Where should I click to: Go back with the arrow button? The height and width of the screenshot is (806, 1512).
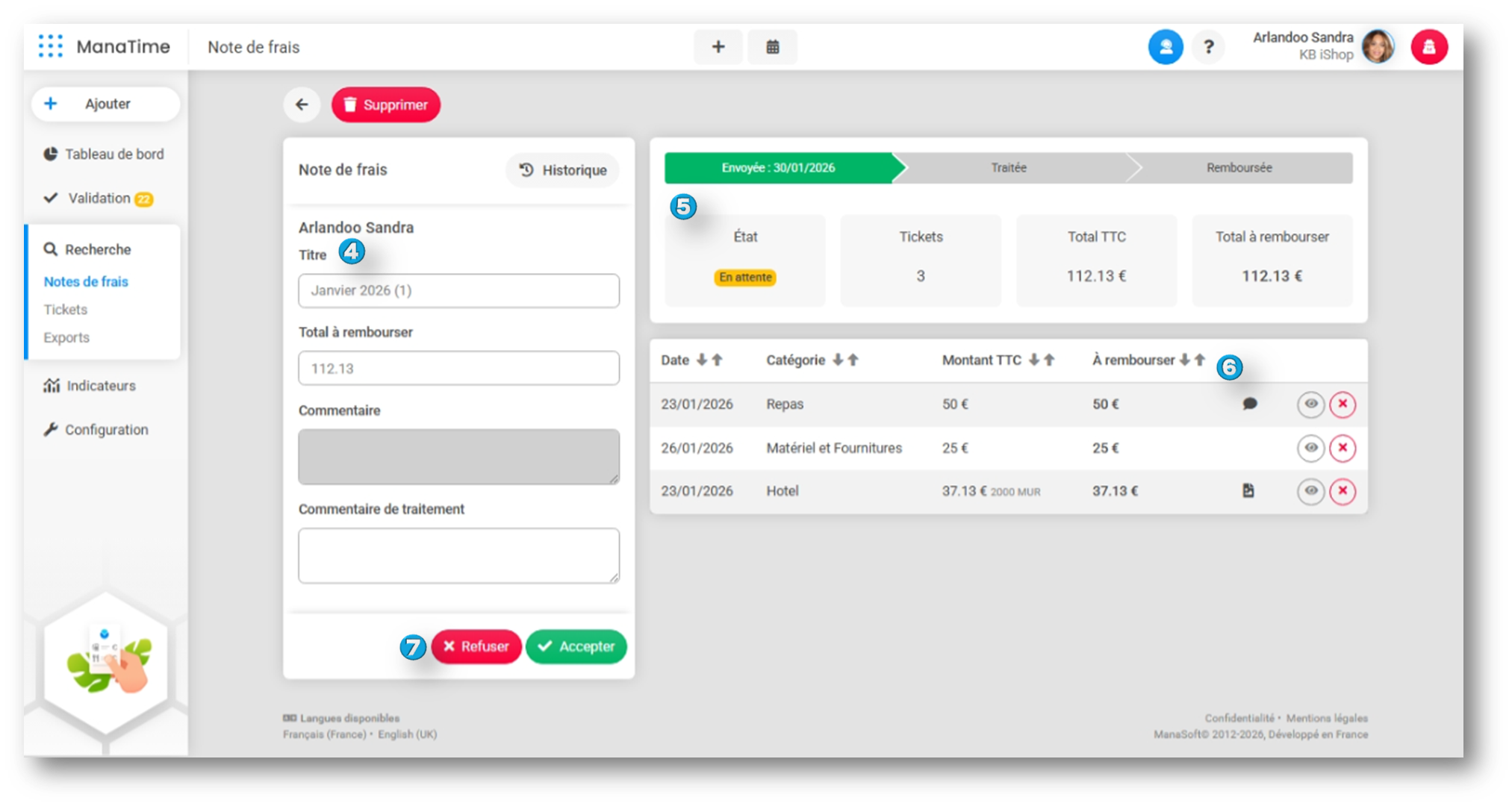tap(302, 104)
